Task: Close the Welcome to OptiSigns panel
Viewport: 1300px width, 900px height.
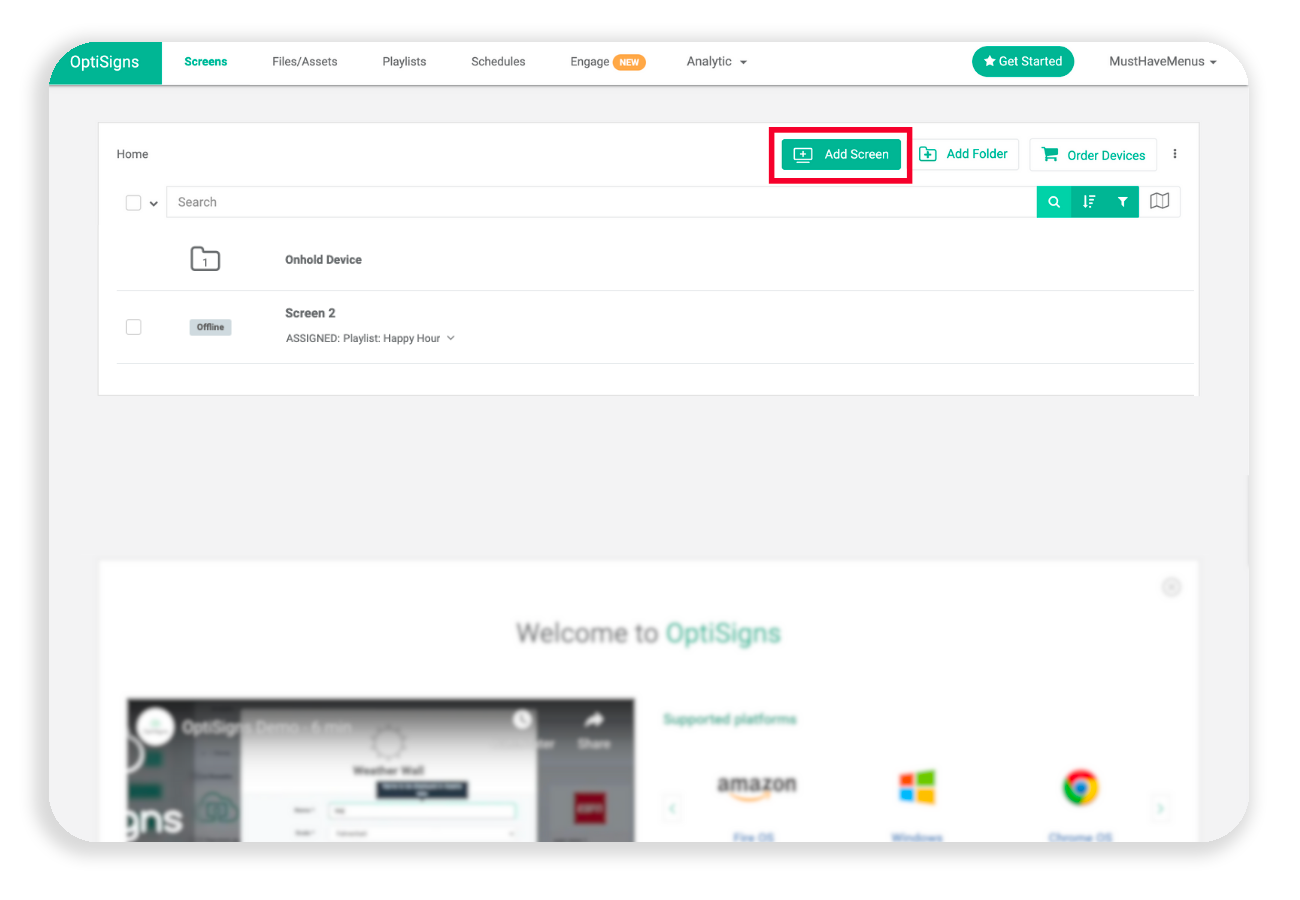Action: (1172, 587)
